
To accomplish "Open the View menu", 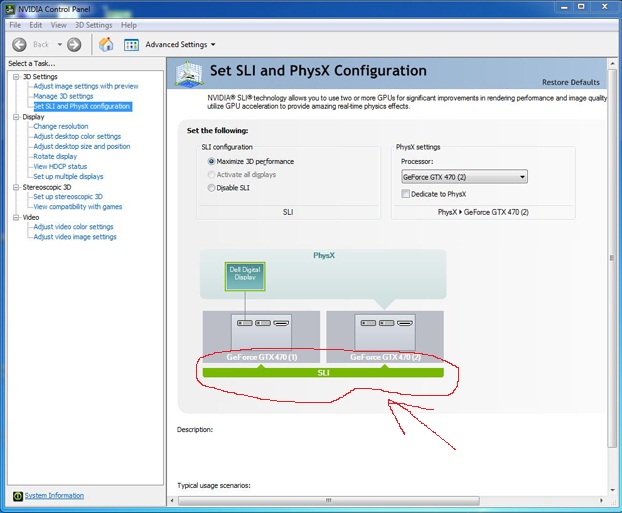I will [x=58, y=25].
